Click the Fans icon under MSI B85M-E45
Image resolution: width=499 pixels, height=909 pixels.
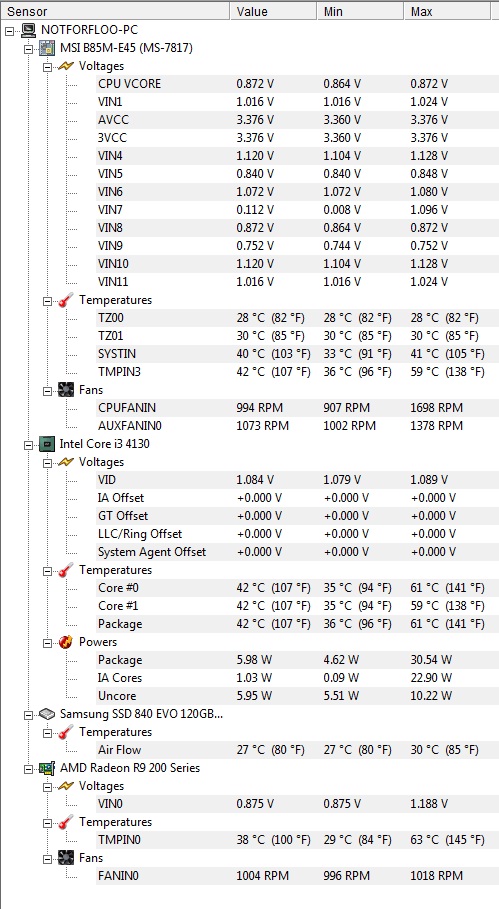pos(66,390)
